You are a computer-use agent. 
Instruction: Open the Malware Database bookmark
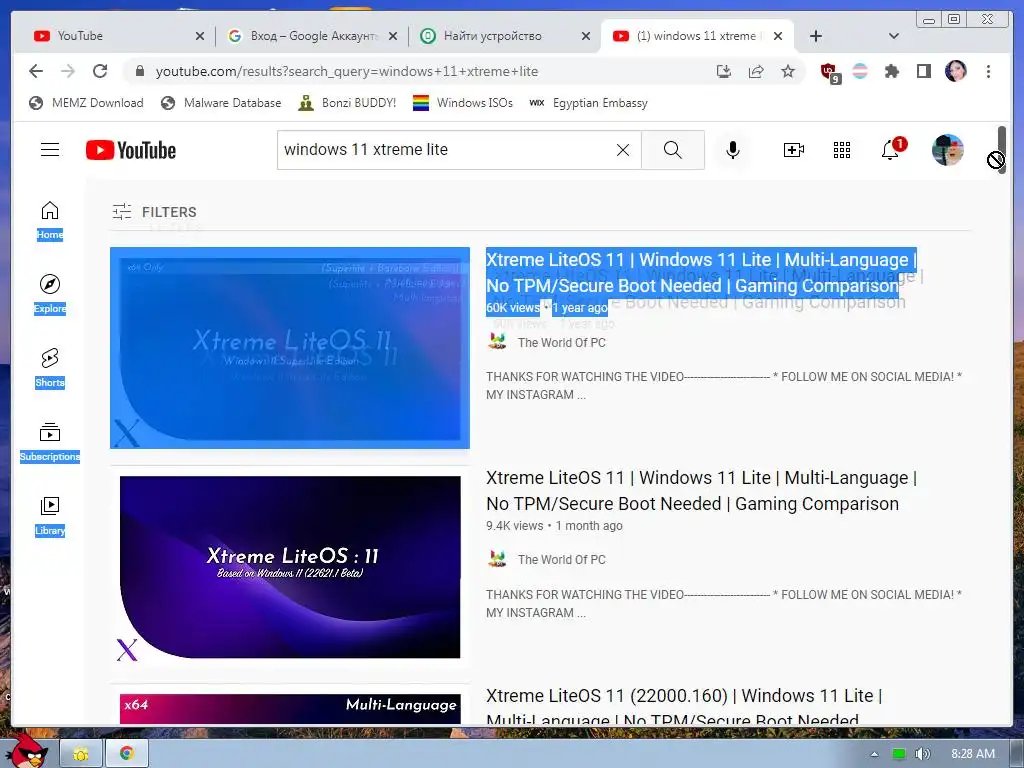[x=221, y=103]
